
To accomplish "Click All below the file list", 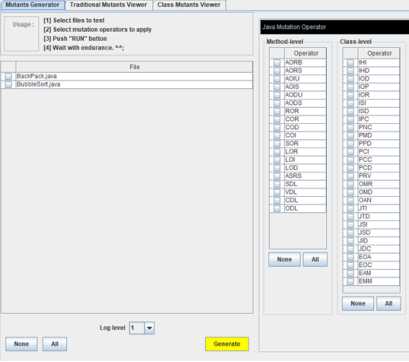I will (x=55, y=344).
